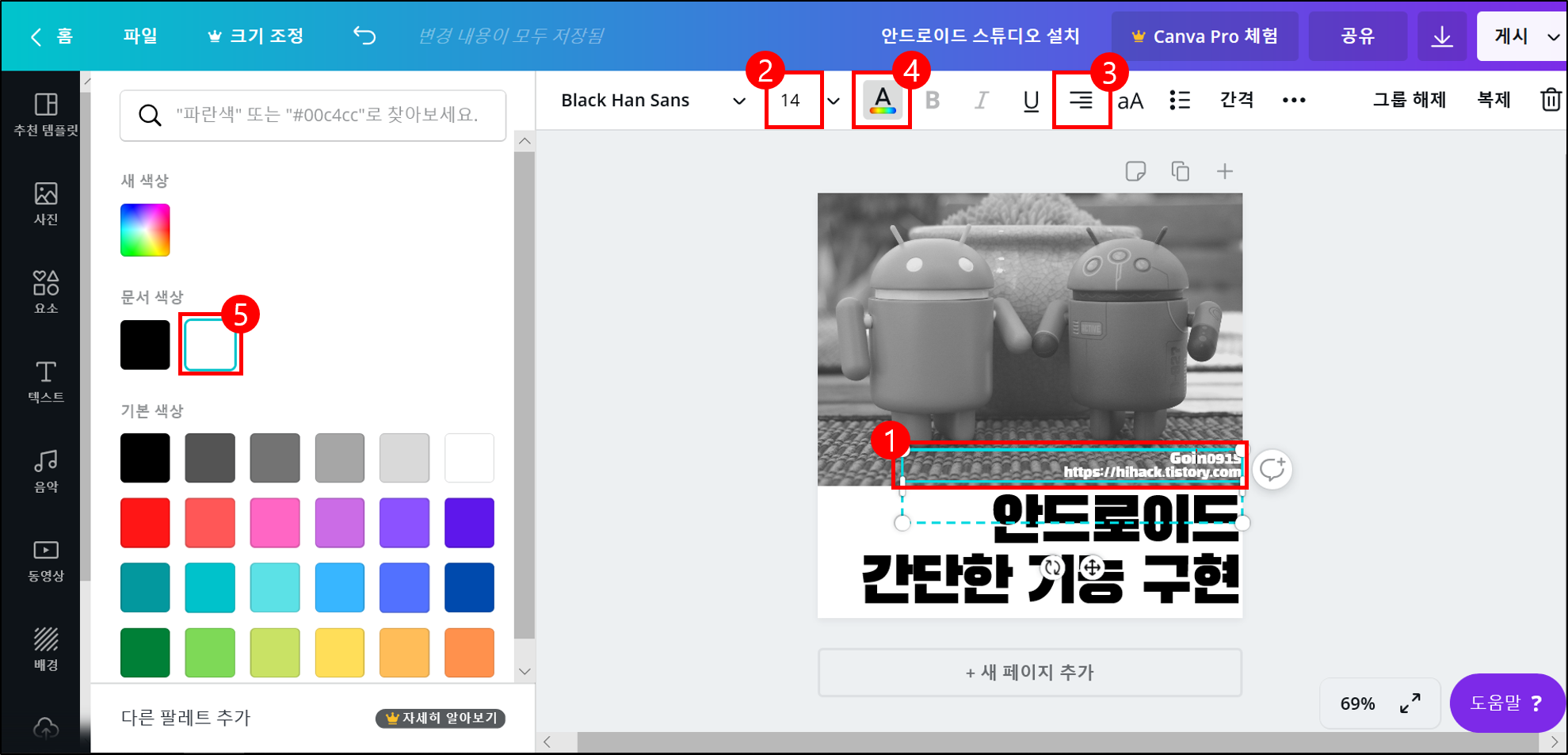
Task: Apply underline to the selected text
Action: coord(1030,100)
